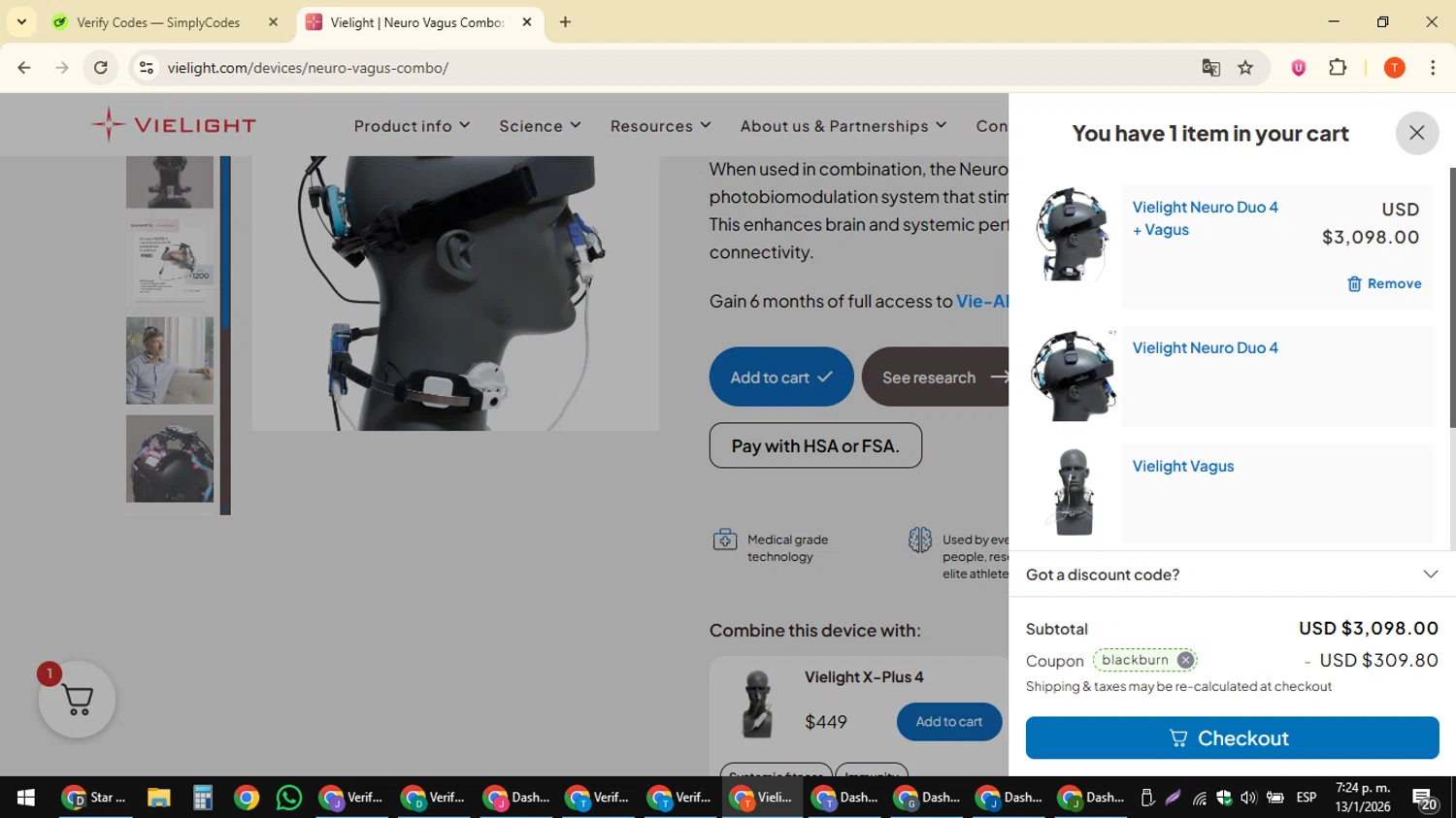Open the Vielight Vagus product link
Image resolution: width=1456 pixels, height=818 pixels.
(1182, 466)
